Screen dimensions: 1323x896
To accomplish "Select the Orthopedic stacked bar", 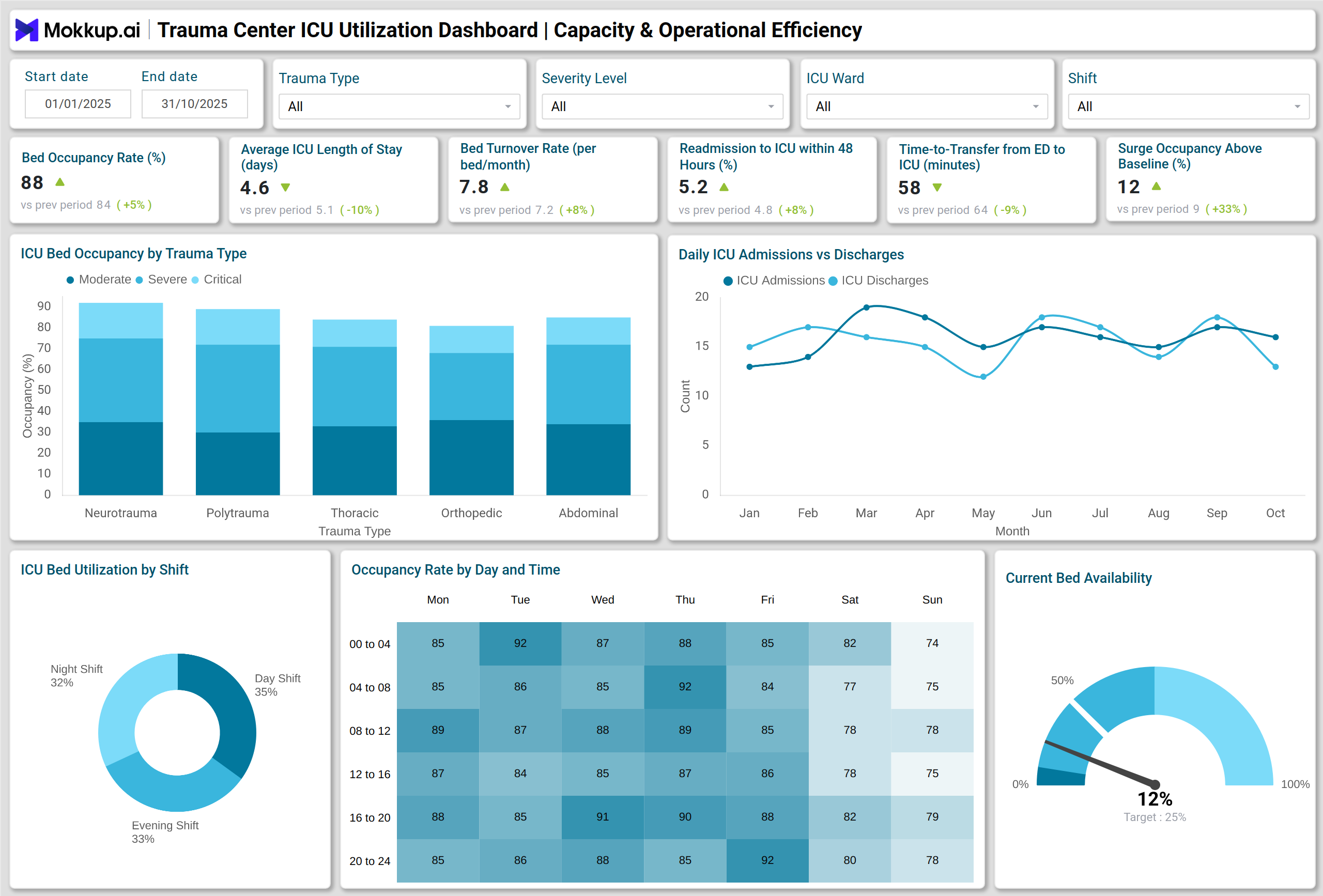I will coord(471,410).
